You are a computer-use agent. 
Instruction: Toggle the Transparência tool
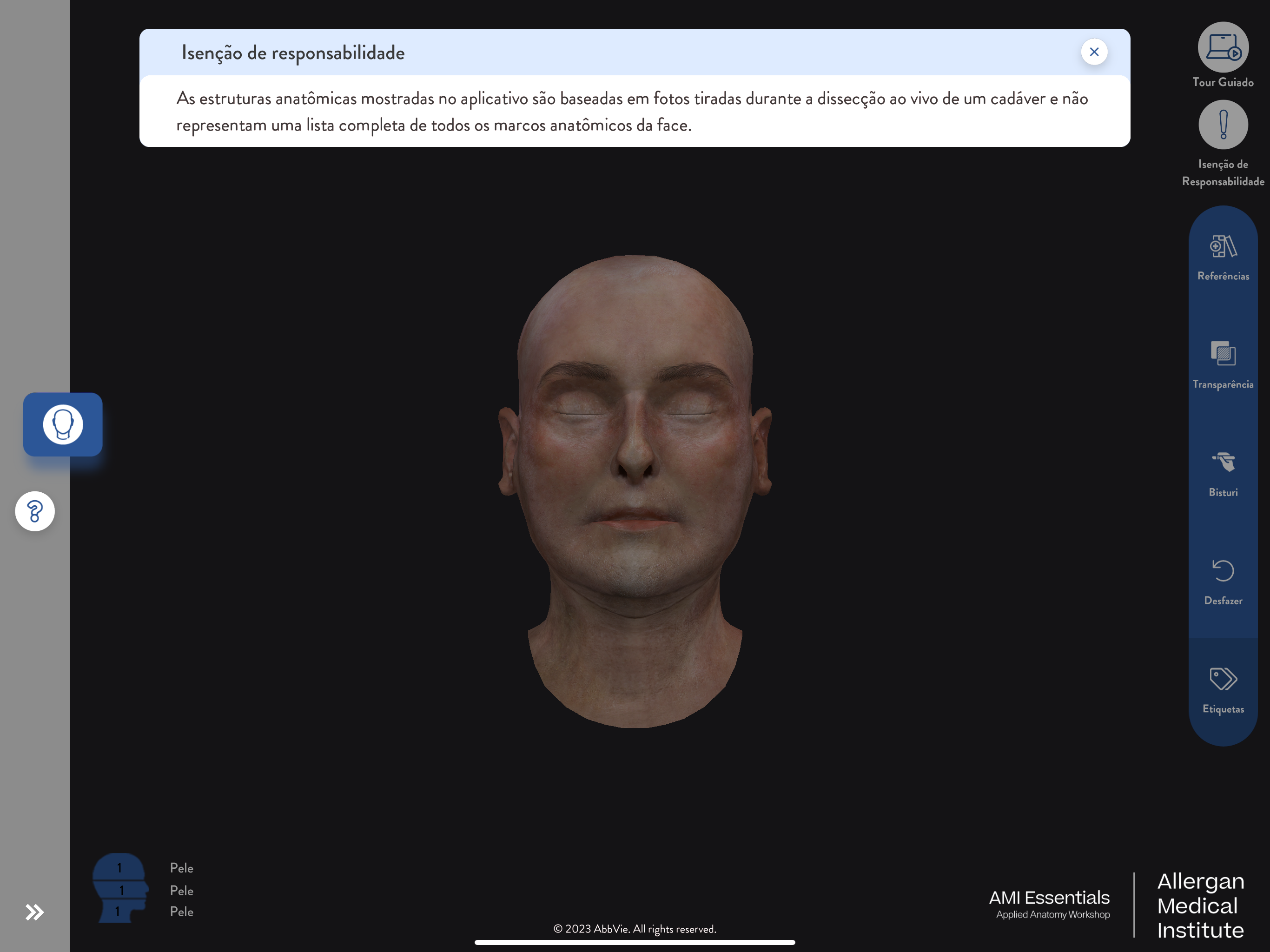coord(1223,365)
